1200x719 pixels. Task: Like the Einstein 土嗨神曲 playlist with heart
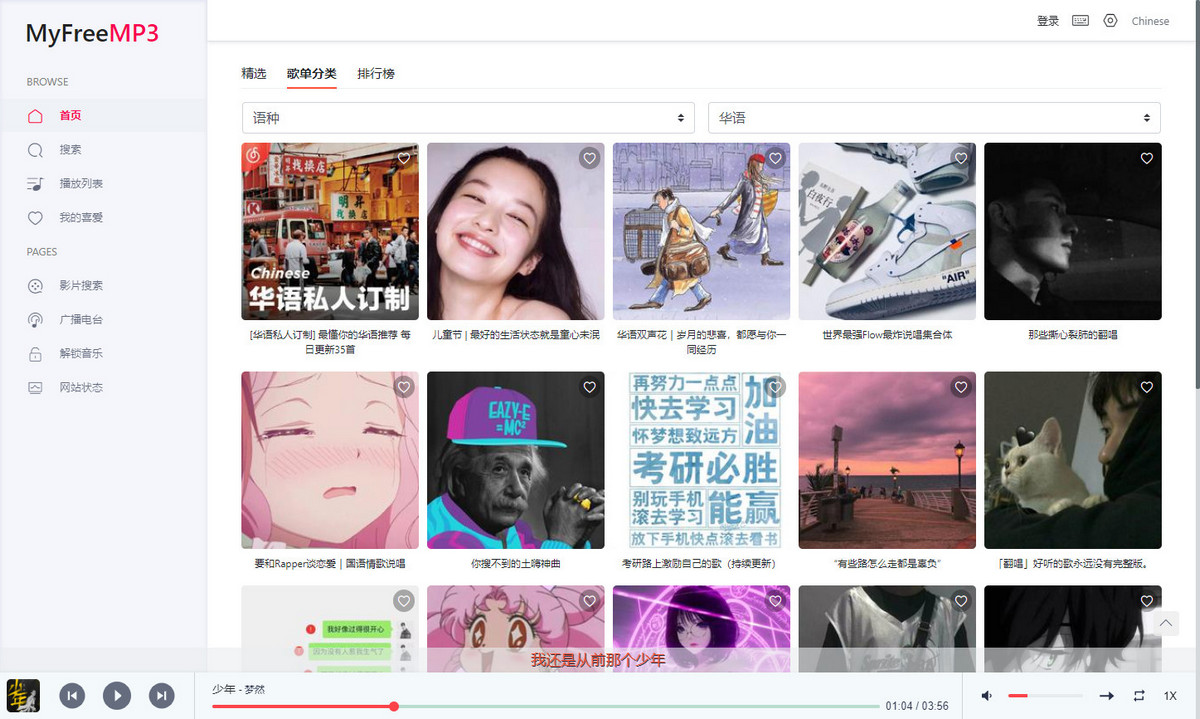[x=589, y=387]
